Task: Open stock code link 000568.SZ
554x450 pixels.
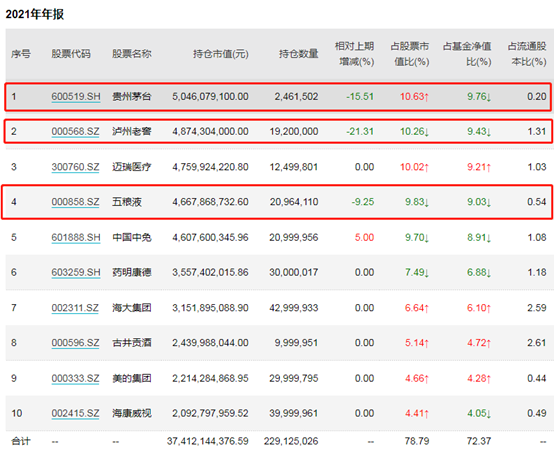Action: click(75, 131)
